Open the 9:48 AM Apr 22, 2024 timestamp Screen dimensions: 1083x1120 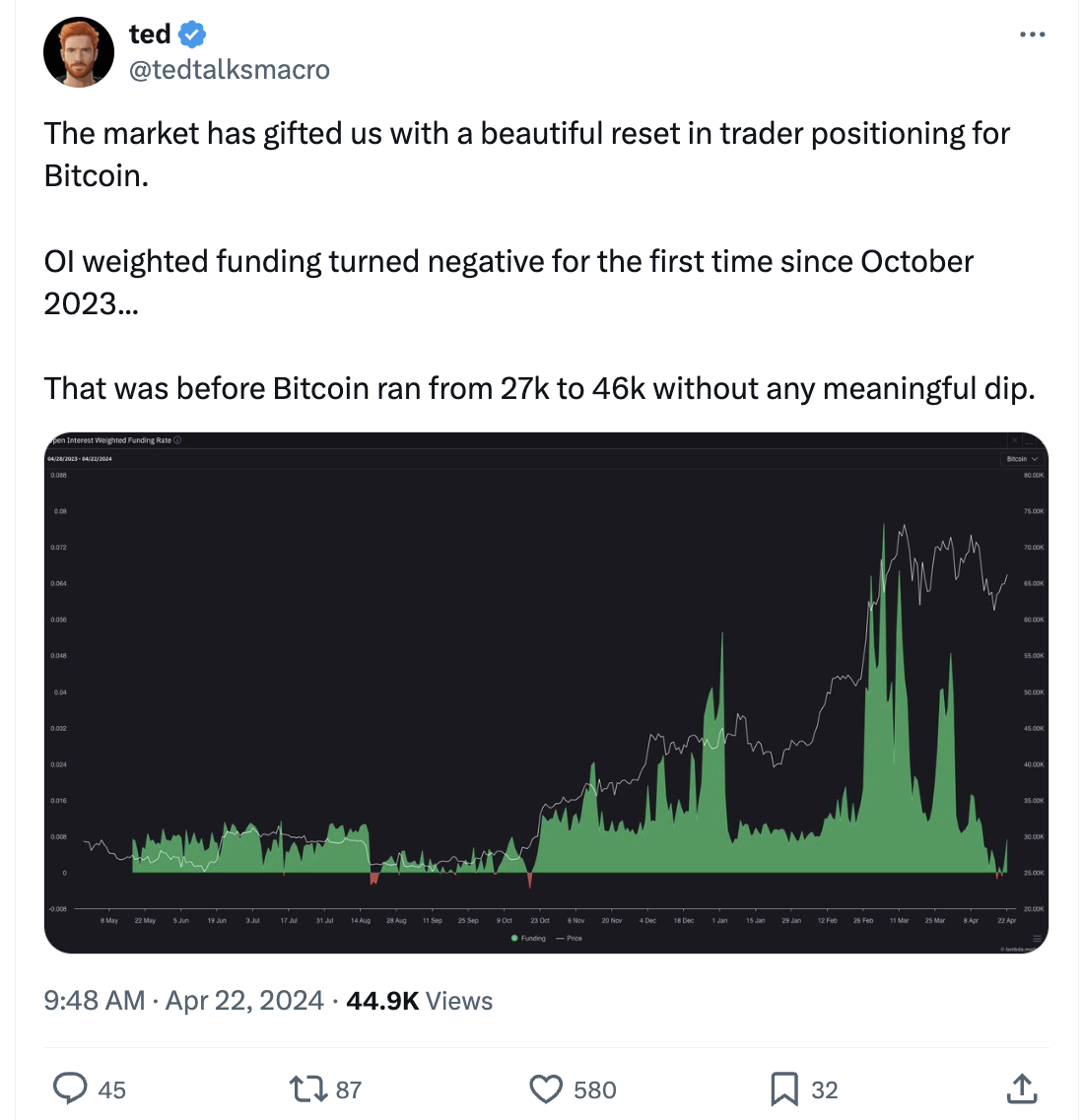pos(183,1001)
